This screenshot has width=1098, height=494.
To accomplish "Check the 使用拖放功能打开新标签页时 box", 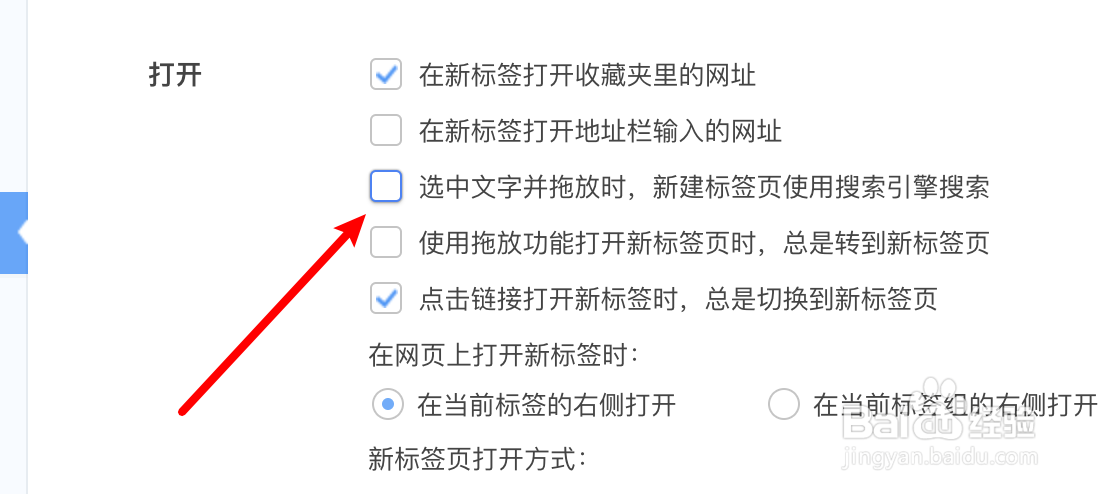I will [386, 243].
